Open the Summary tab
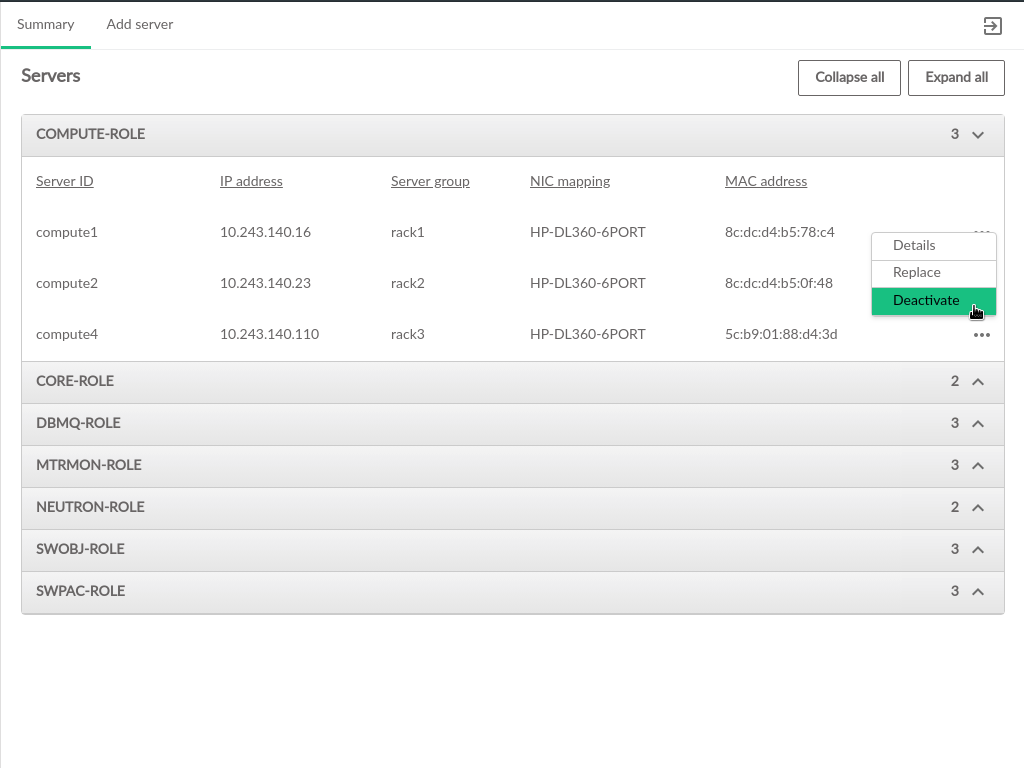The image size is (1024, 768). 46,25
